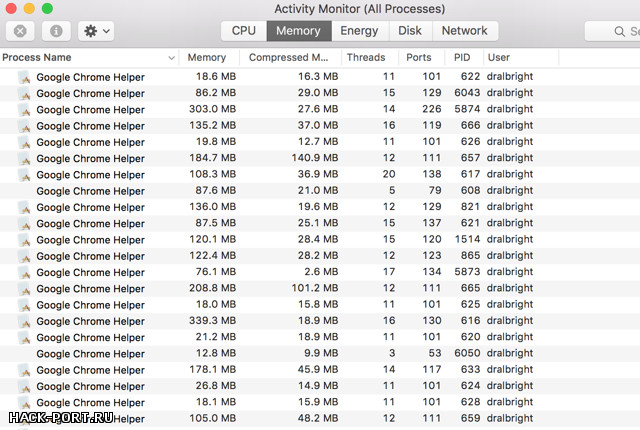Click ports value 53
Image resolution: width=640 pixels, height=430 pixels.
point(435,353)
